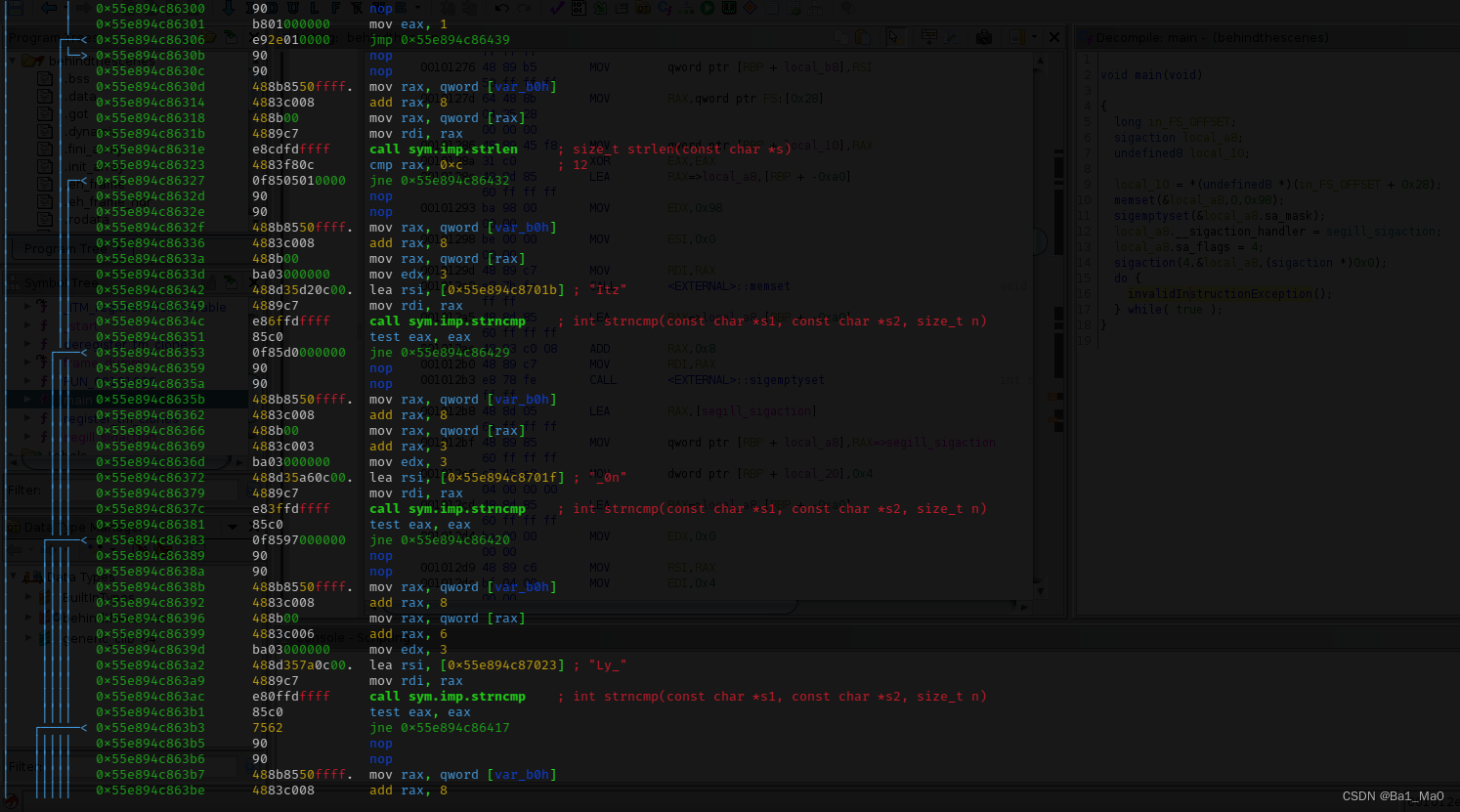The width and height of the screenshot is (1460, 812).
Task: Click the call strncmp at address 0x55e894c8637c
Action: 448,509
